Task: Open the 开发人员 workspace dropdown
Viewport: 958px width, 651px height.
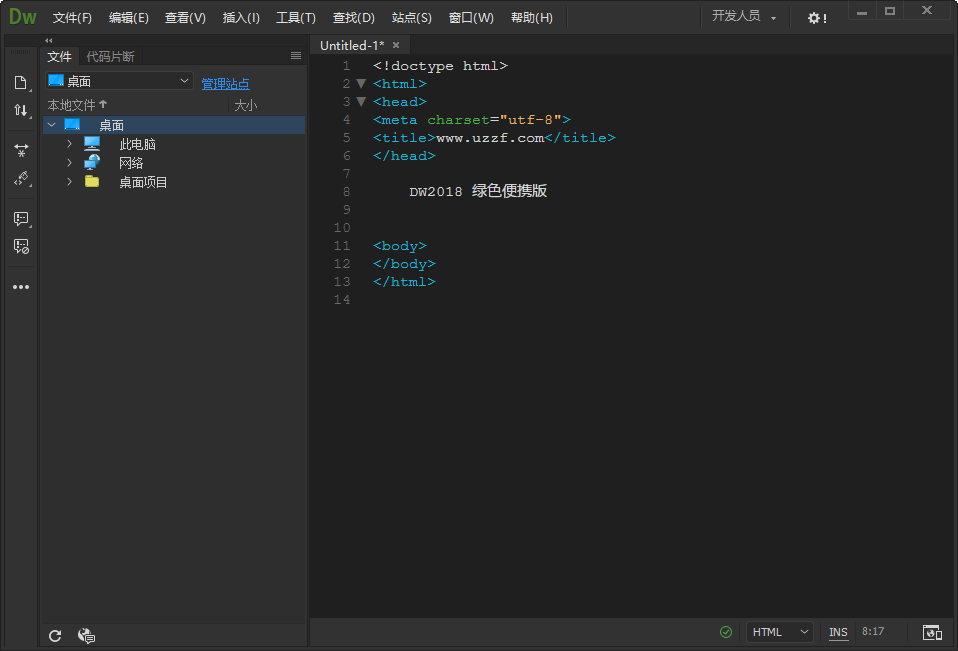Action: click(x=744, y=16)
